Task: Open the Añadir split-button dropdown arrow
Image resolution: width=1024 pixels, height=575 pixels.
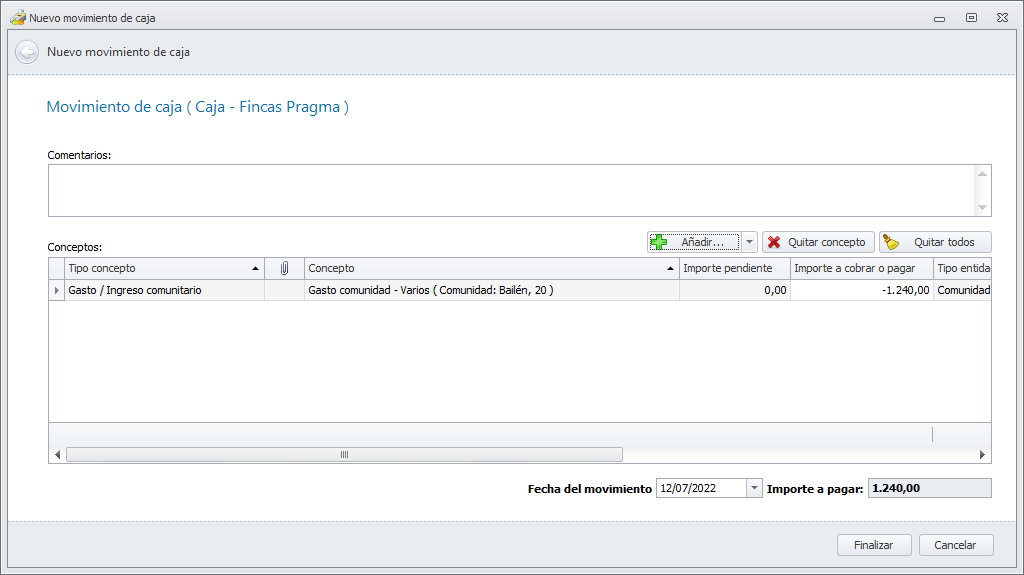Action: (x=749, y=242)
